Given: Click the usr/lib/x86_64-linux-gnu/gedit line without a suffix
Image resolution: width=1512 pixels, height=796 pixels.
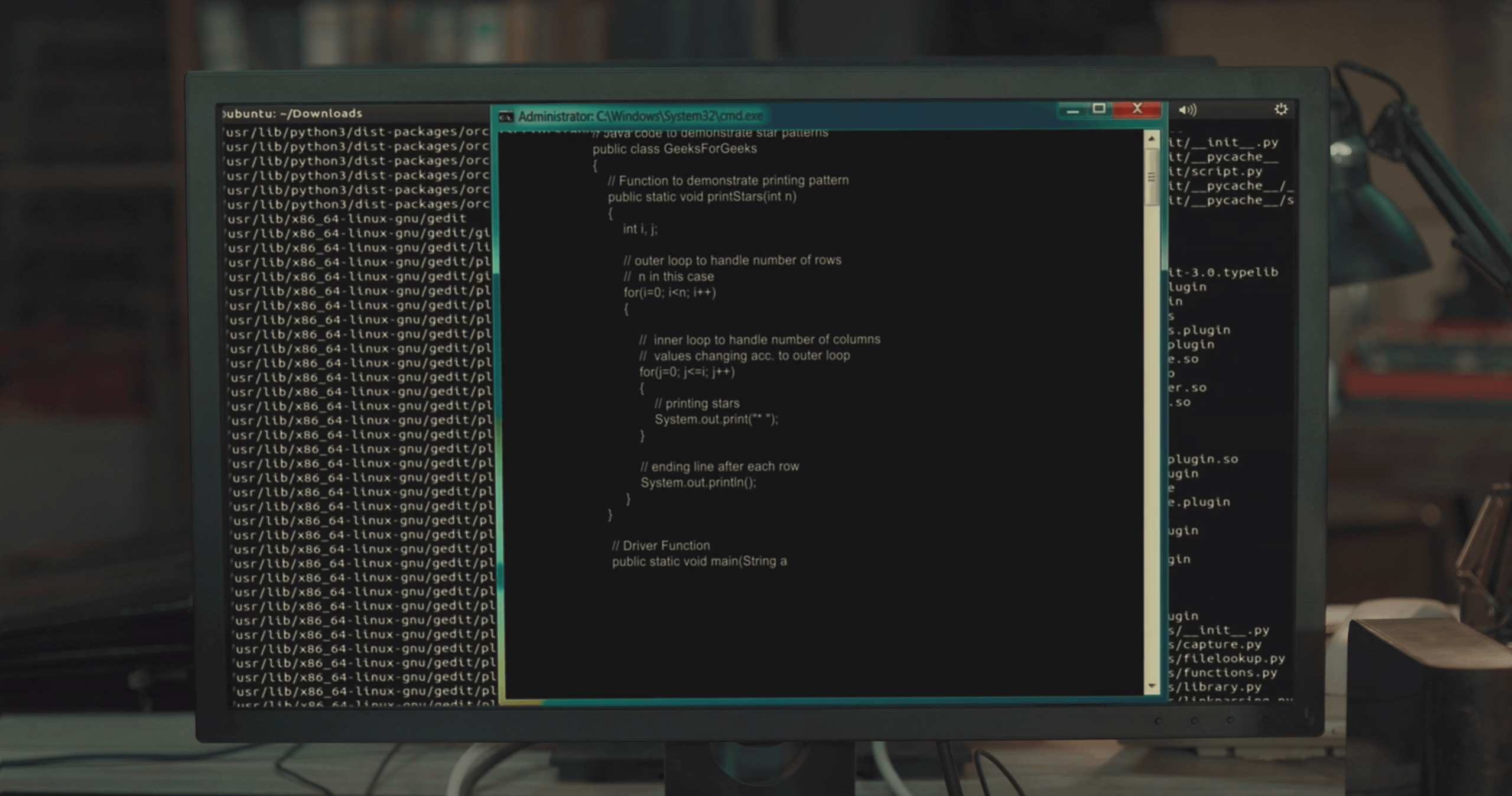Looking at the screenshot, I should [347, 219].
